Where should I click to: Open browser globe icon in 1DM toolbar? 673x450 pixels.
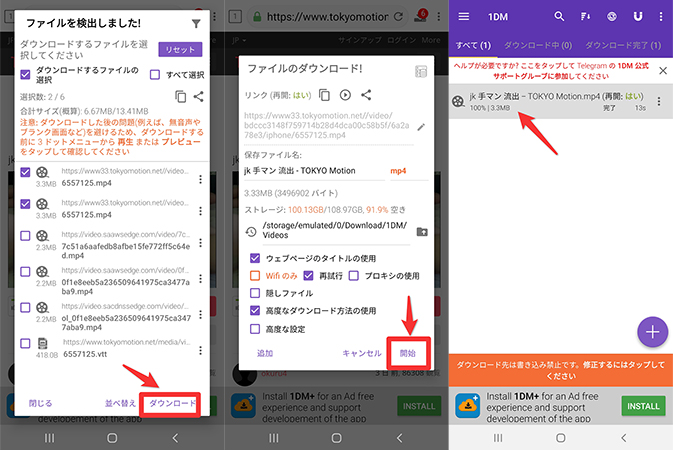pyautogui.click(x=612, y=16)
